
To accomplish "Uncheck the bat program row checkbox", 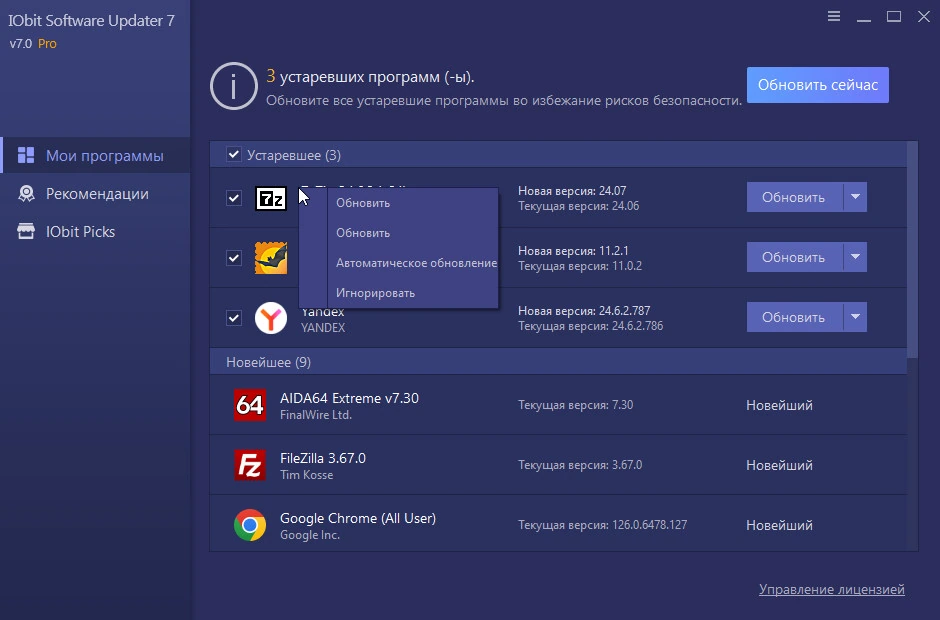I will [x=234, y=258].
